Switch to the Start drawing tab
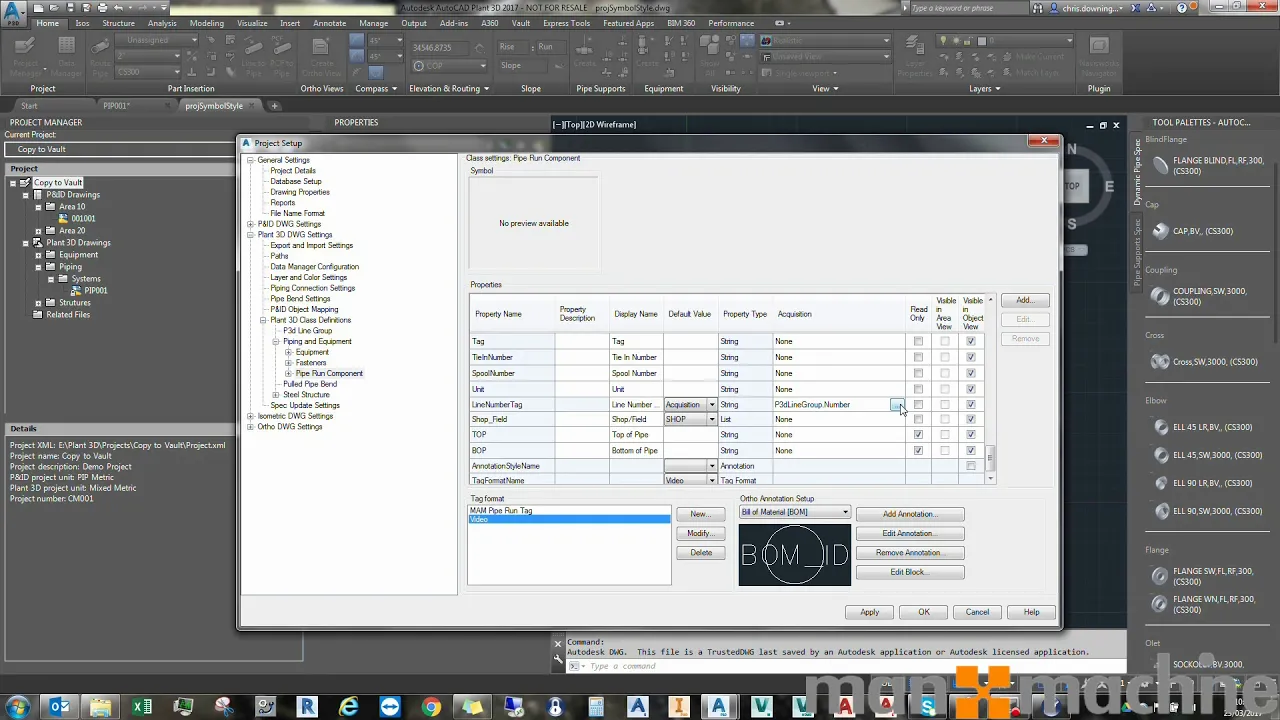The height and width of the screenshot is (720, 1280). click(30, 106)
